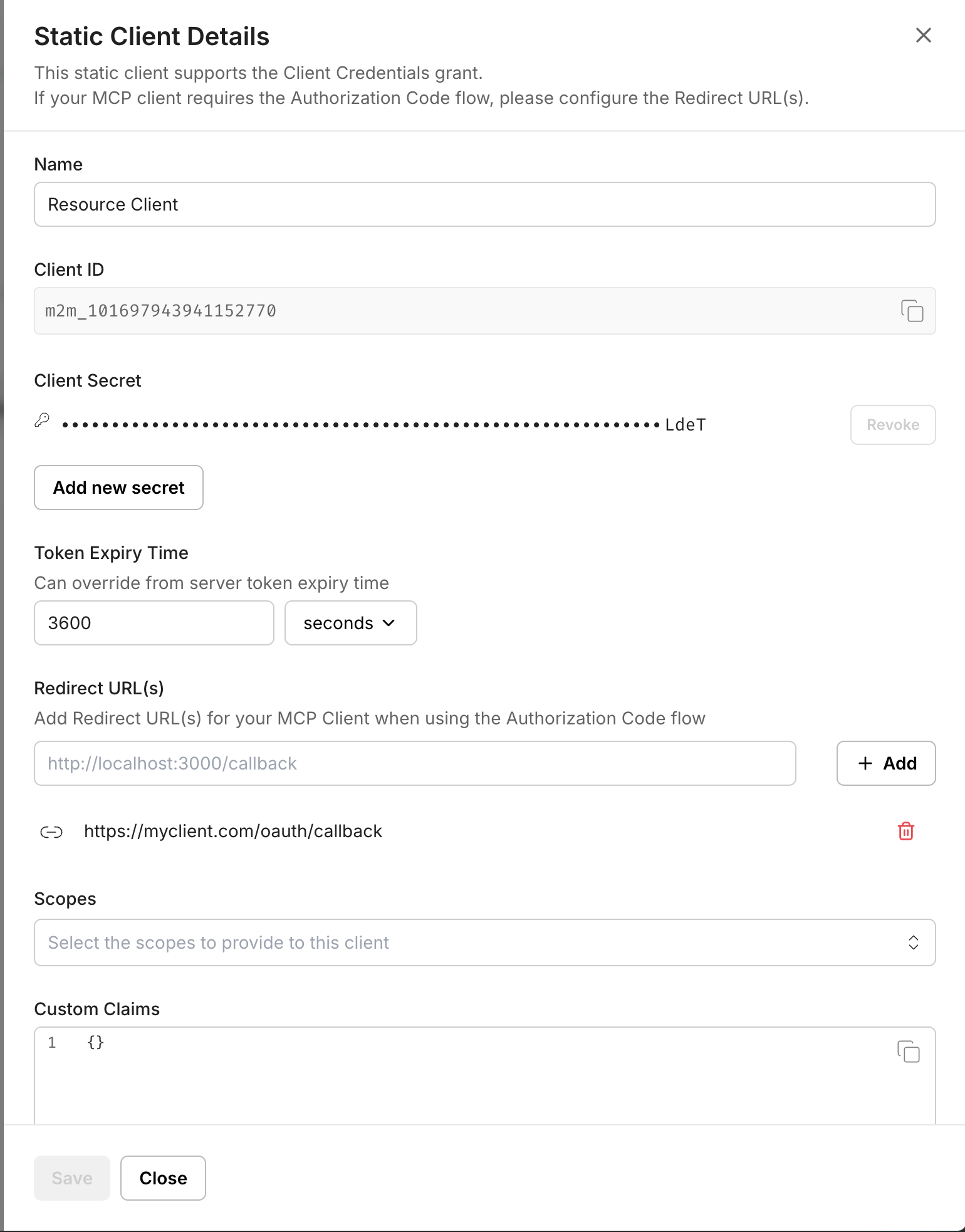Delete the myclient.com redirect URL
This screenshot has width=965, height=1232.
pos(905,831)
